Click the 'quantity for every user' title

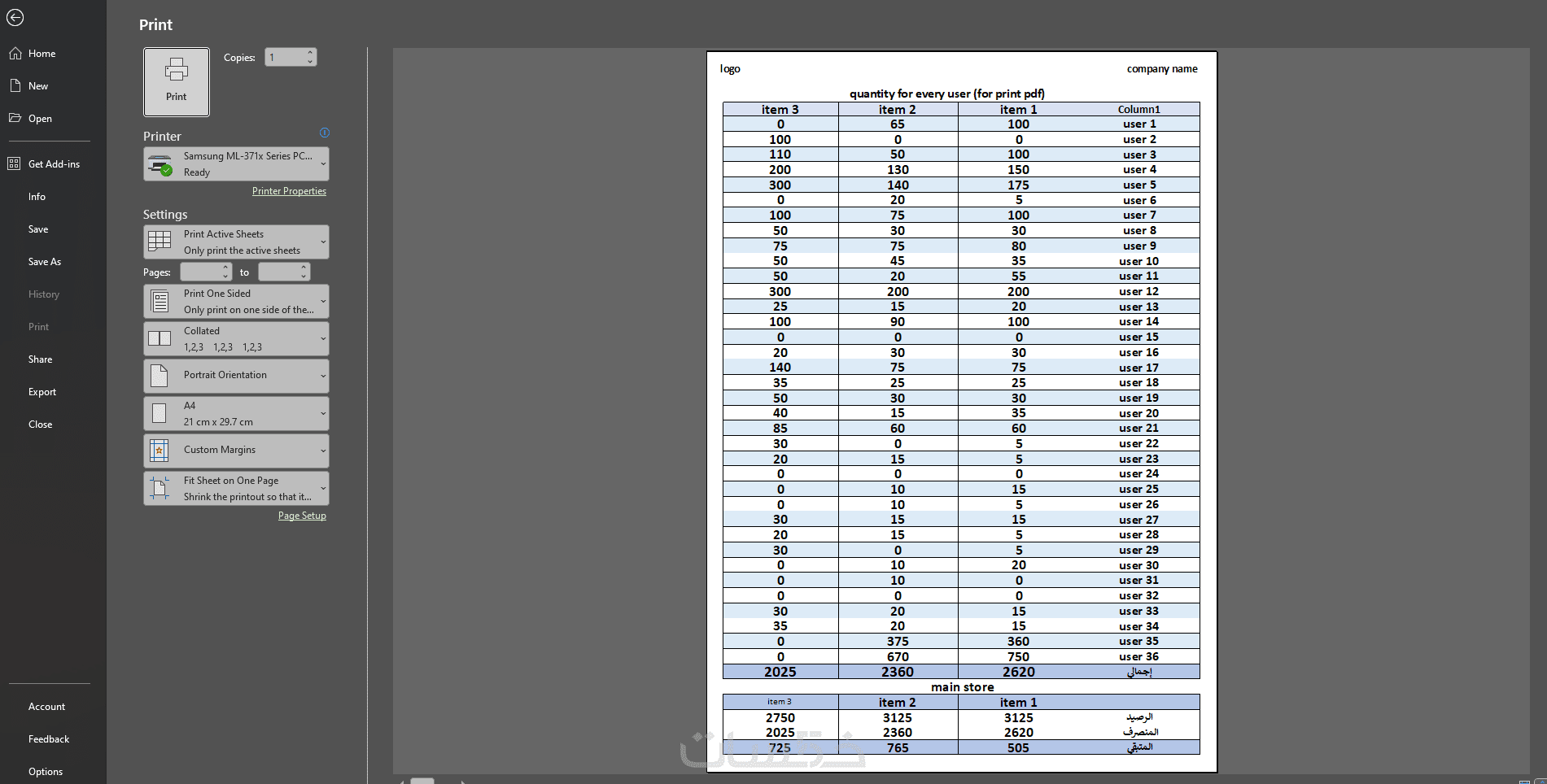click(x=947, y=94)
